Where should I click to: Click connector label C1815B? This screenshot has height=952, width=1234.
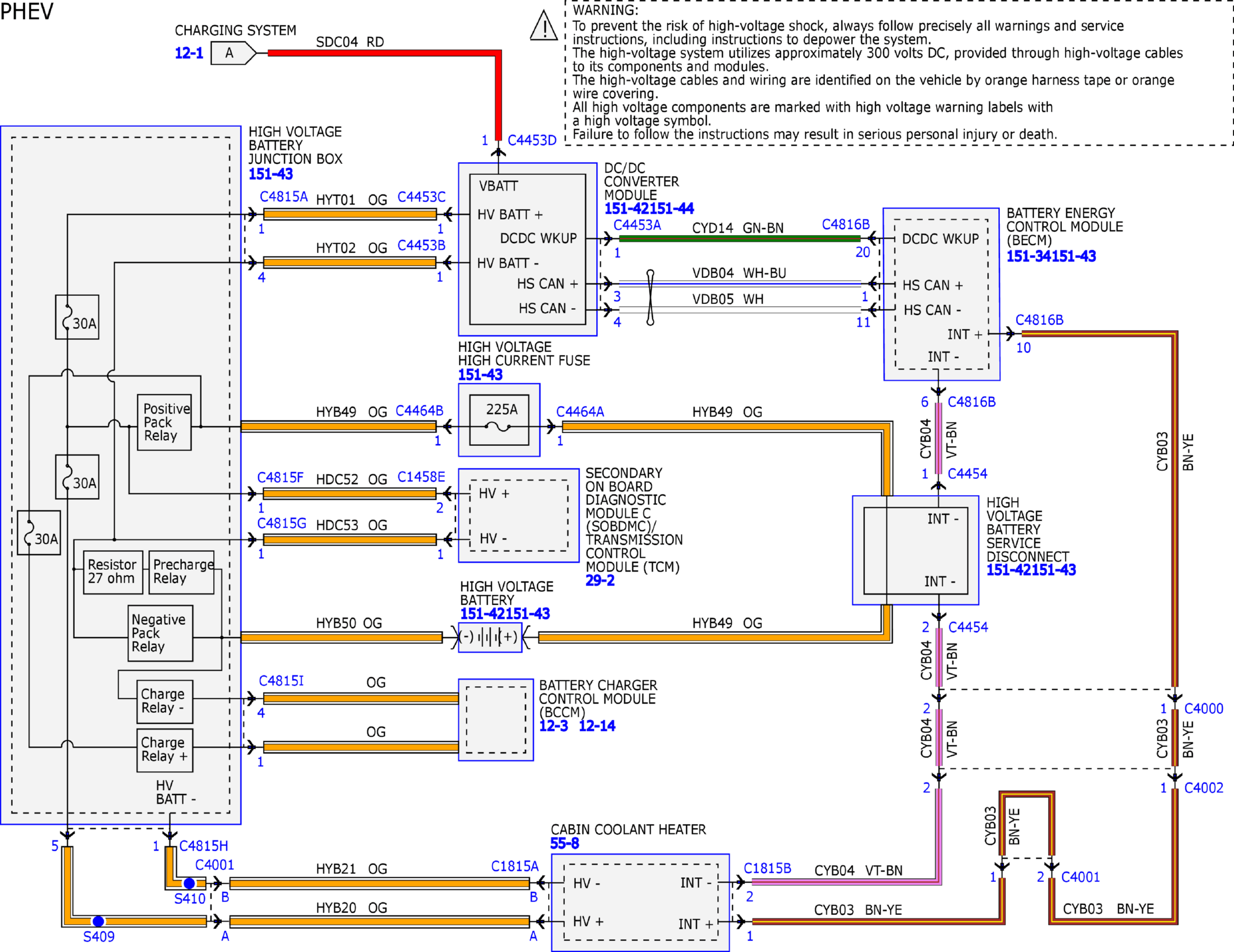coord(767,868)
